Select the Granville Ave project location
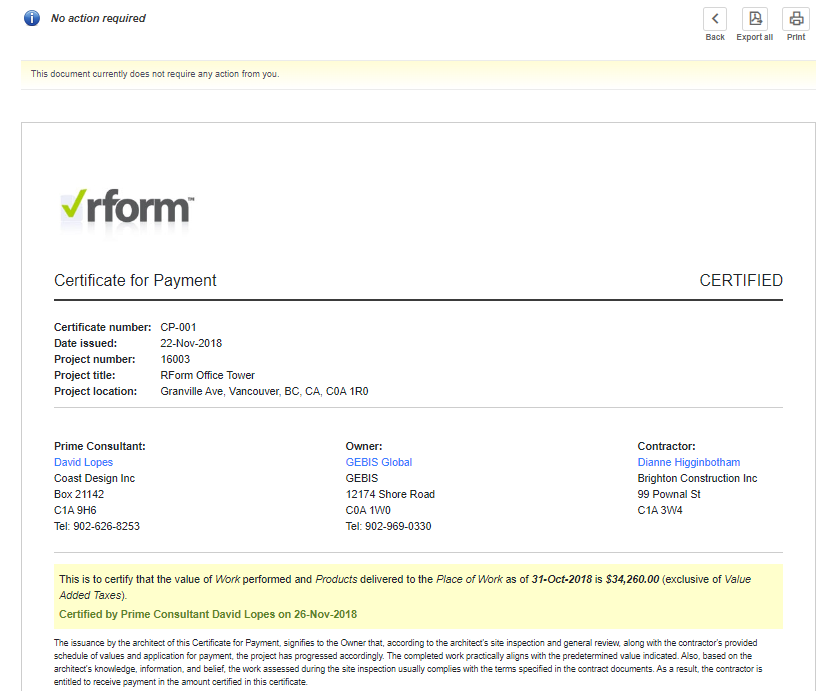This screenshot has width=837, height=691. pyautogui.click(x=264, y=391)
